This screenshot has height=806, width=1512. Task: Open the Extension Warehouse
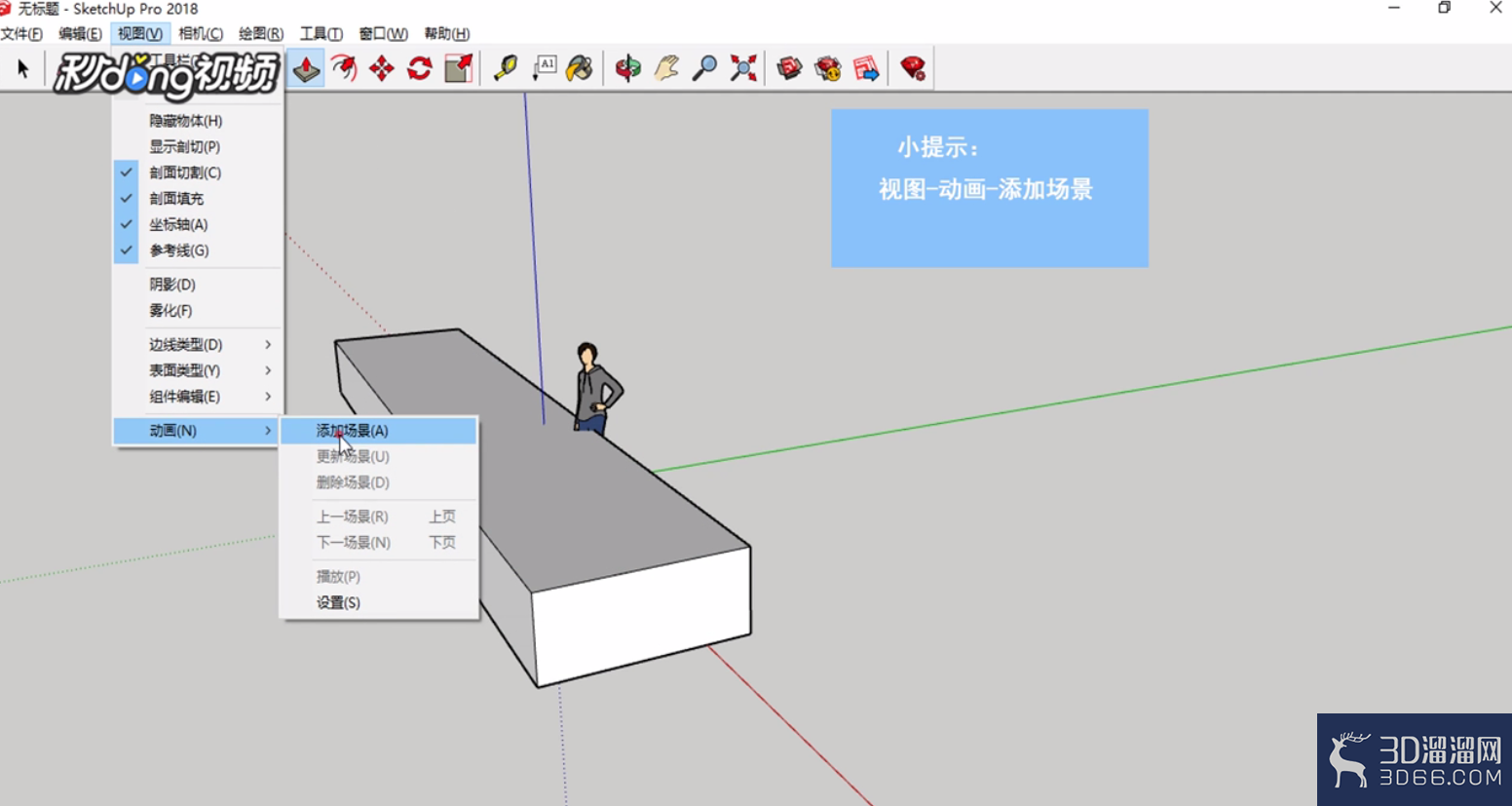pos(827,68)
